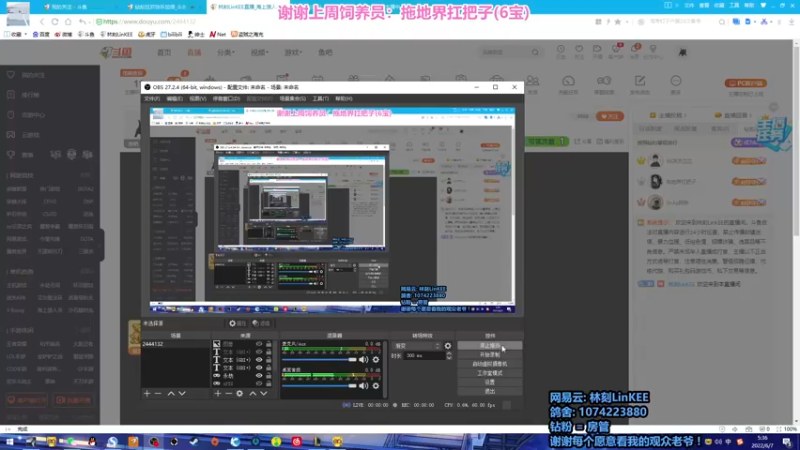Open Steam from the taskbar
This screenshot has width=800, height=450.
click(194, 441)
